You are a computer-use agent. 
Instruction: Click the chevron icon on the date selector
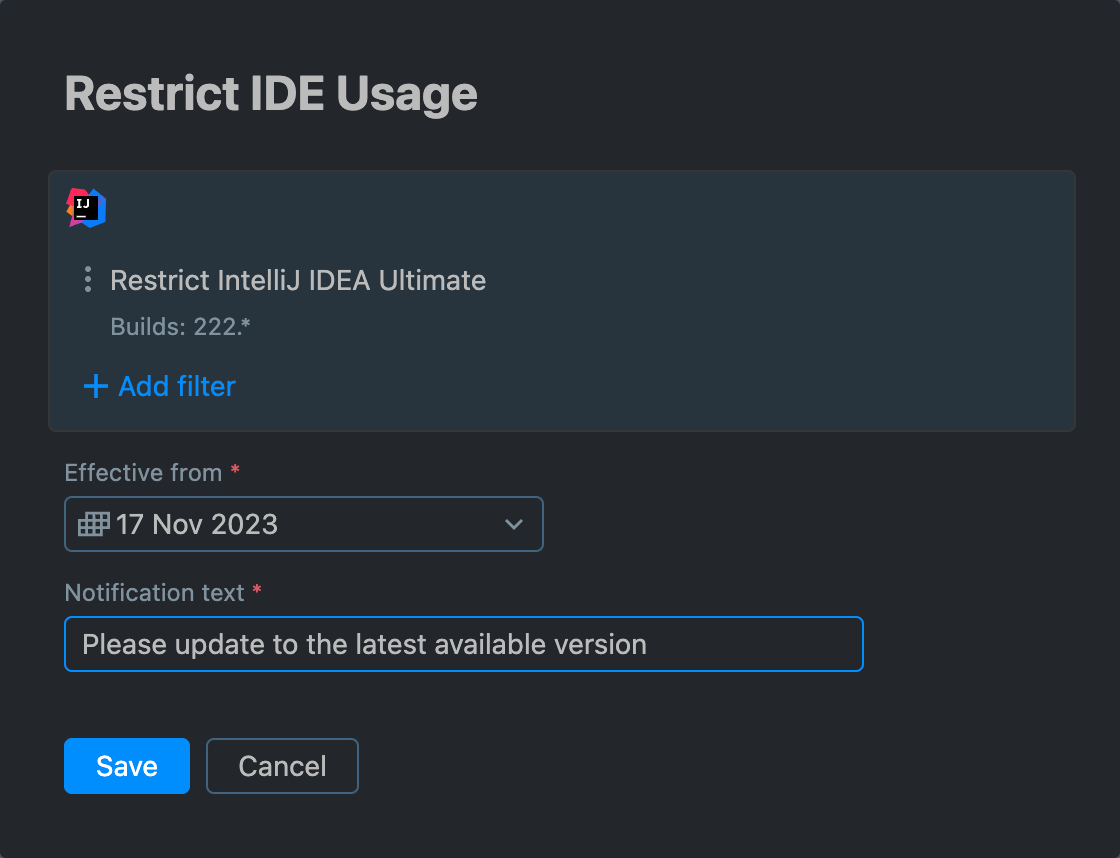(513, 523)
